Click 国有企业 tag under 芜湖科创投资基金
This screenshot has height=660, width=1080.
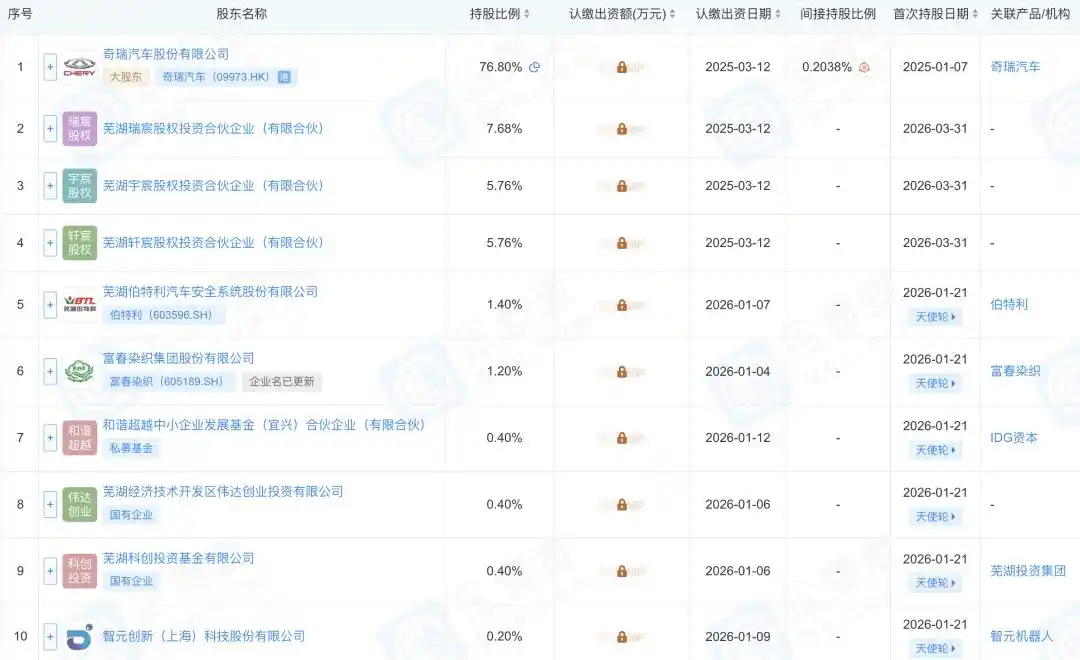point(131,581)
